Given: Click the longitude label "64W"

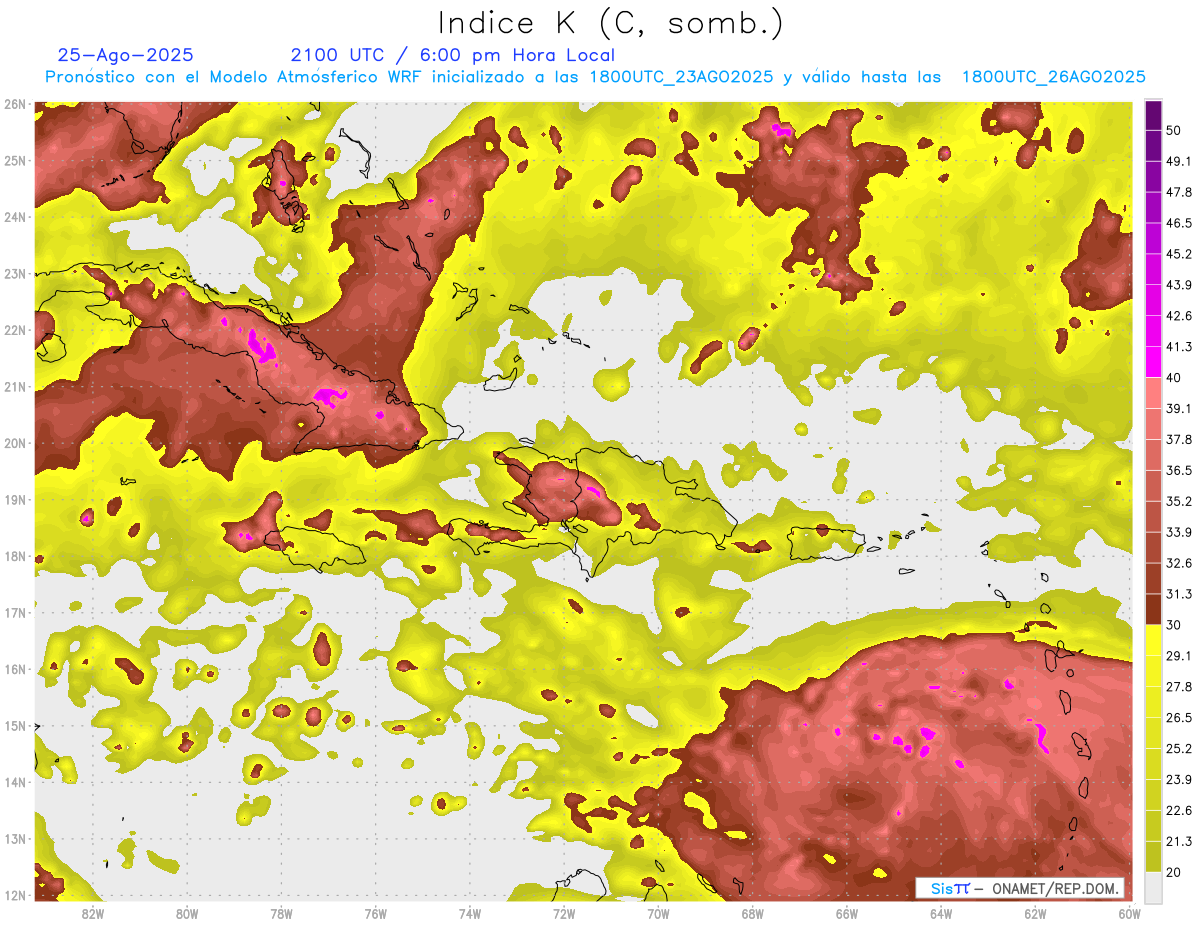Looking at the screenshot, I should coord(941,913).
